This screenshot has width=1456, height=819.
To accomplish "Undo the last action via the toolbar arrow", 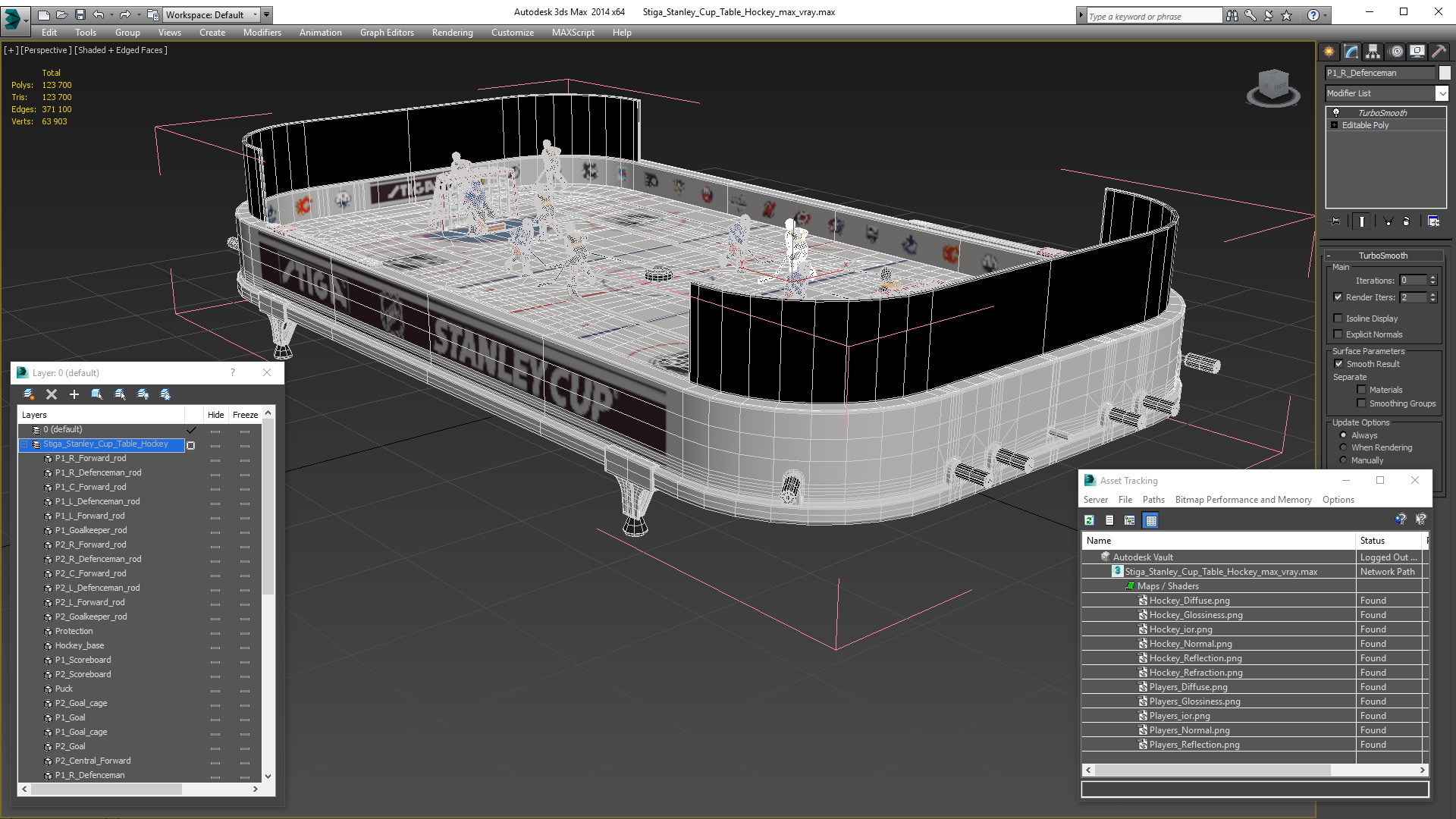I will tap(99, 14).
